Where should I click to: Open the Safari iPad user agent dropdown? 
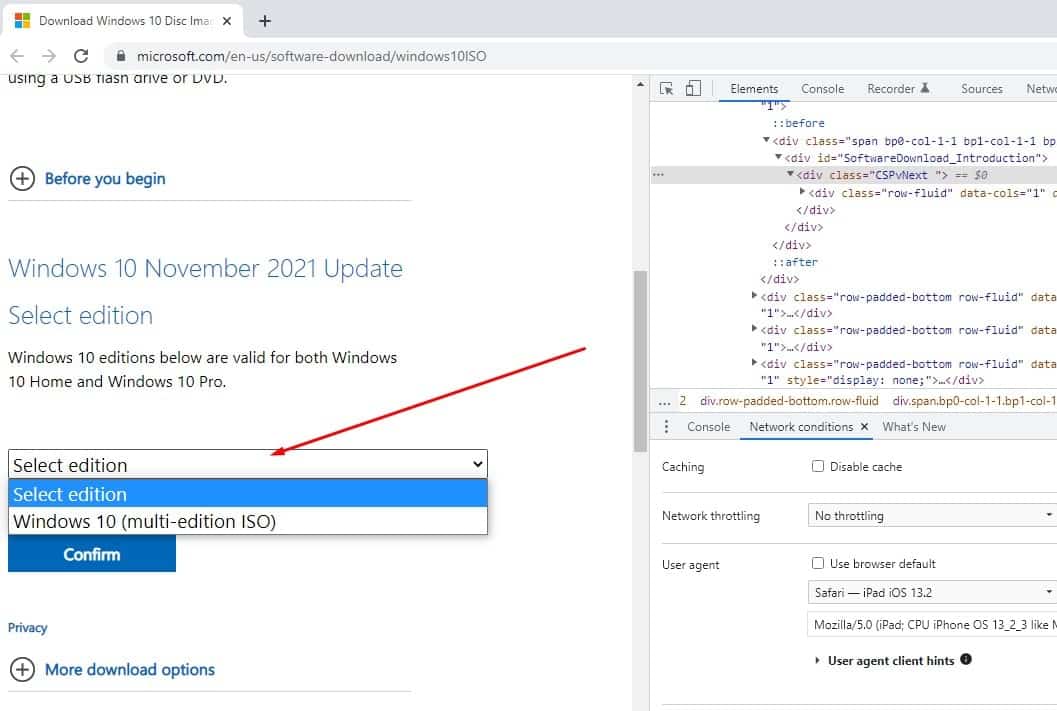pyautogui.click(x=932, y=593)
